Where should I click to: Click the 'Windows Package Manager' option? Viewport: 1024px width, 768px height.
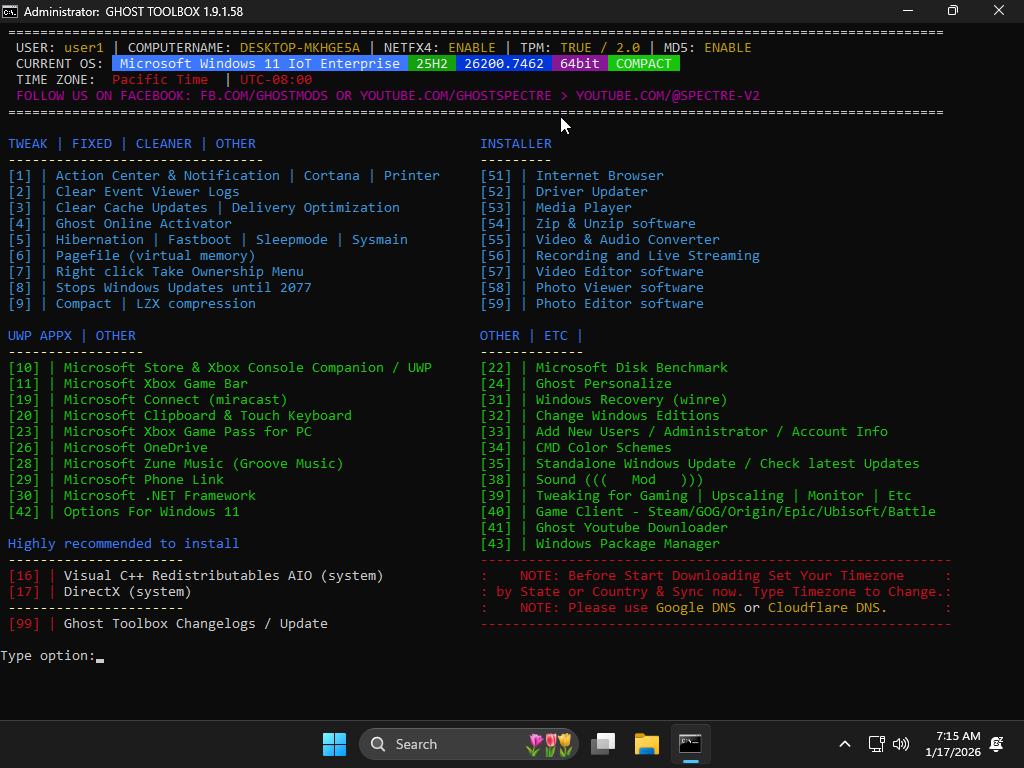[x=627, y=544]
